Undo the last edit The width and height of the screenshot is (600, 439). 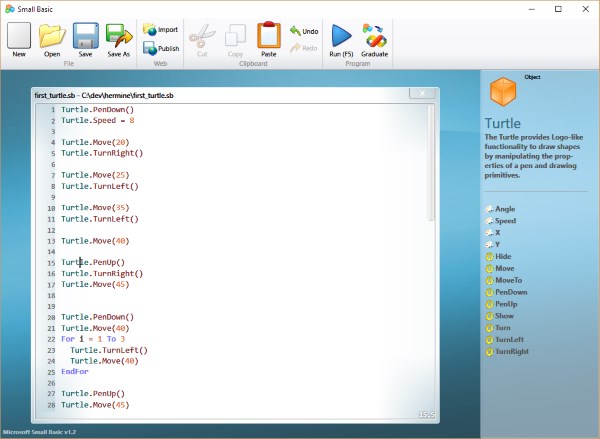[x=304, y=31]
